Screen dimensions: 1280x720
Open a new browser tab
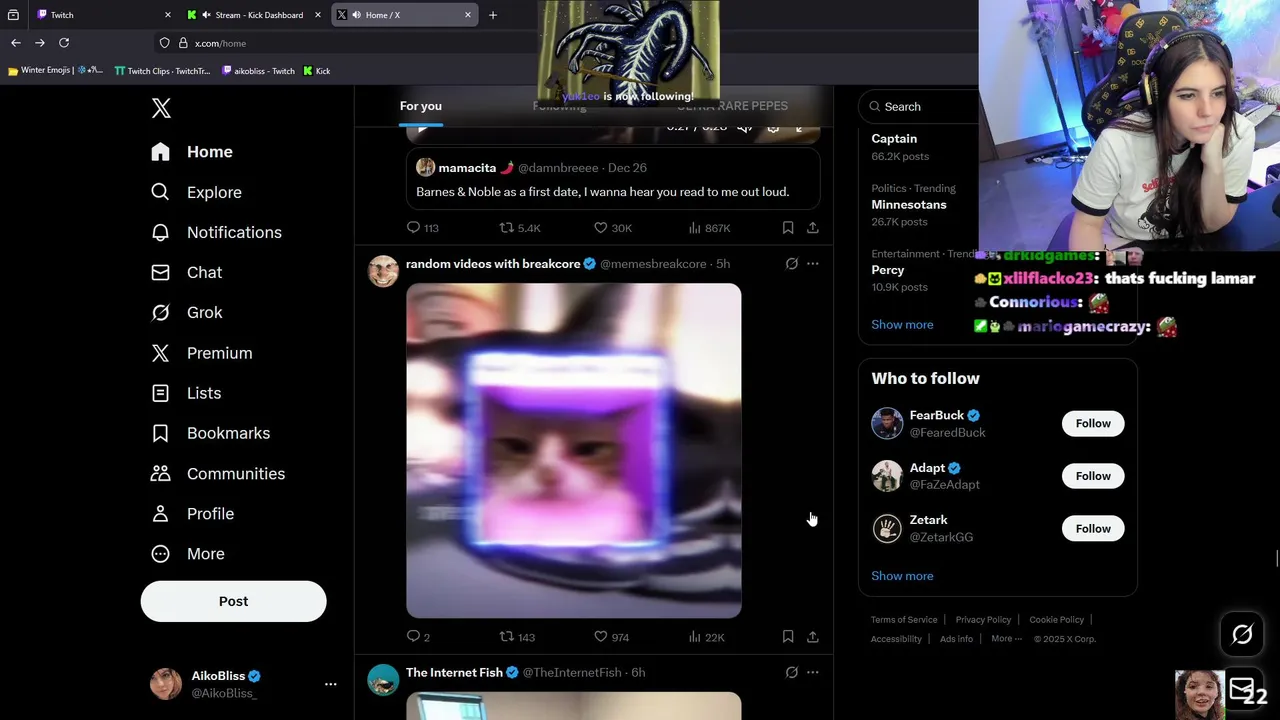(493, 15)
